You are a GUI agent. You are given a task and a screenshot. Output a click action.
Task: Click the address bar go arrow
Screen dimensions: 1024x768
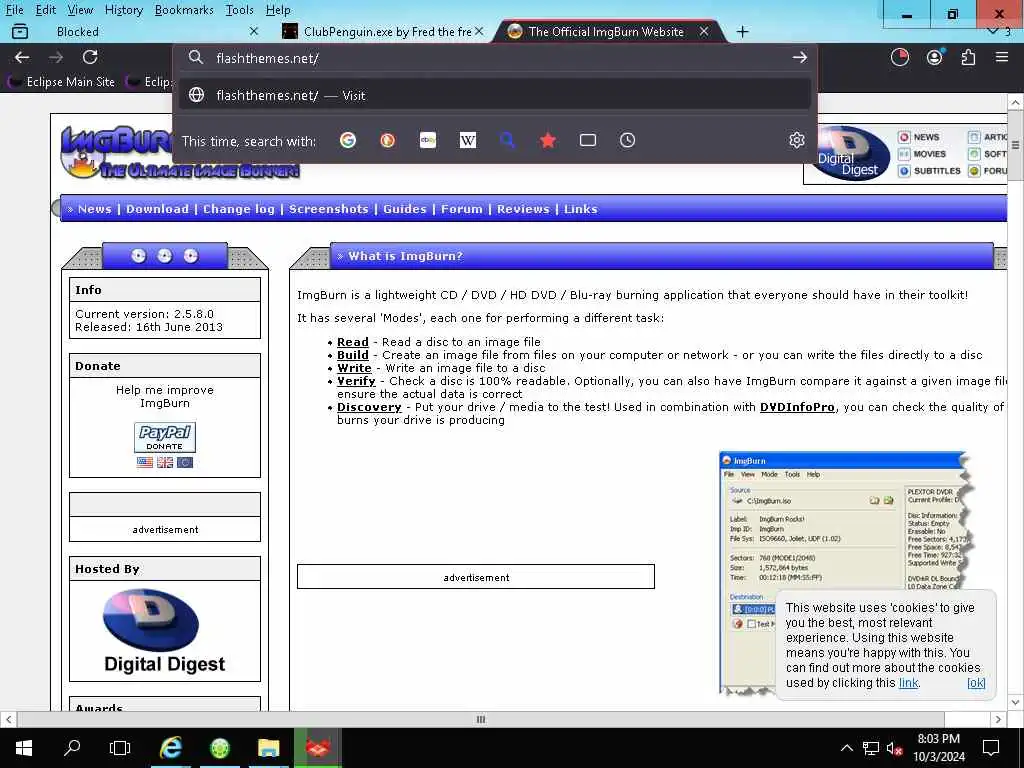pyautogui.click(x=799, y=57)
